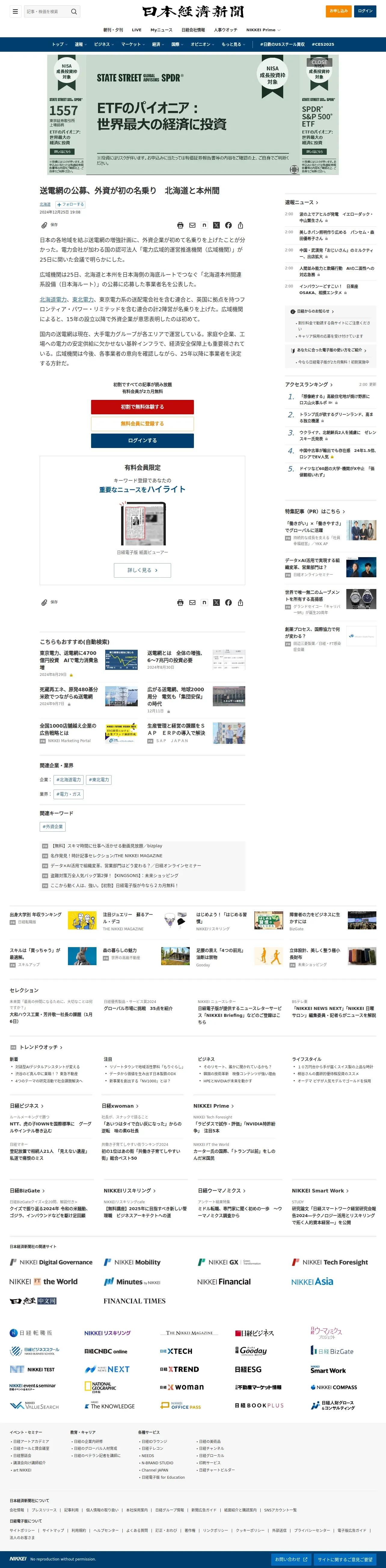Click the blue ログインする button

click(142, 441)
